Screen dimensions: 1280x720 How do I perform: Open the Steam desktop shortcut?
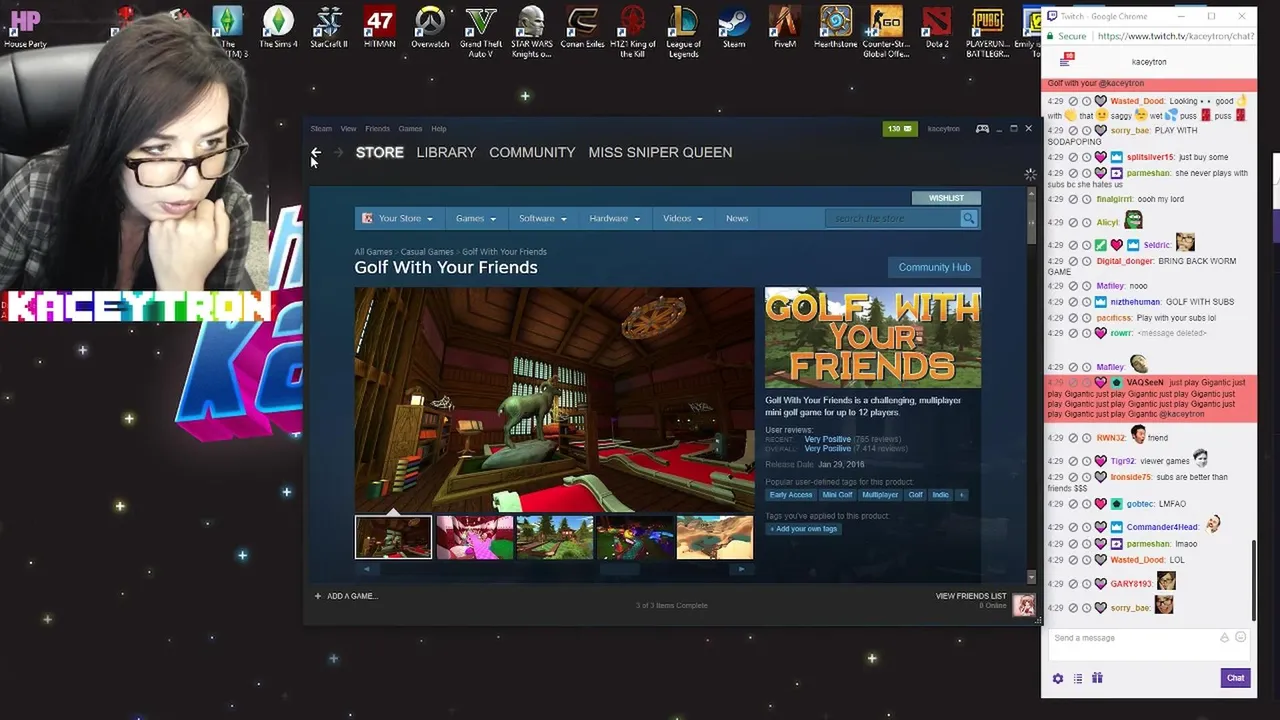[734, 28]
